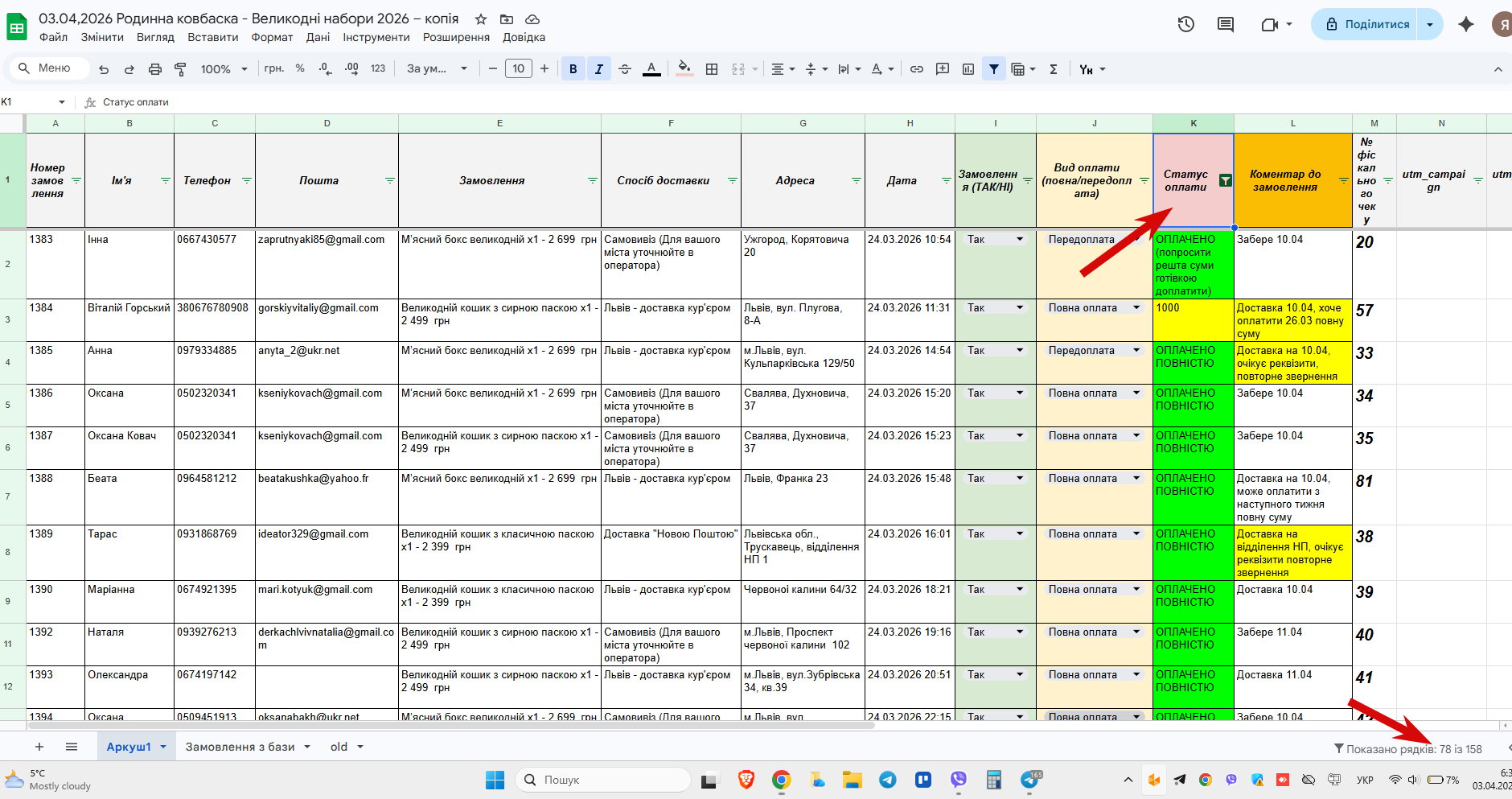The image size is (1512, 799).
Task: Click the font size input field
Action: pos(518,69)
